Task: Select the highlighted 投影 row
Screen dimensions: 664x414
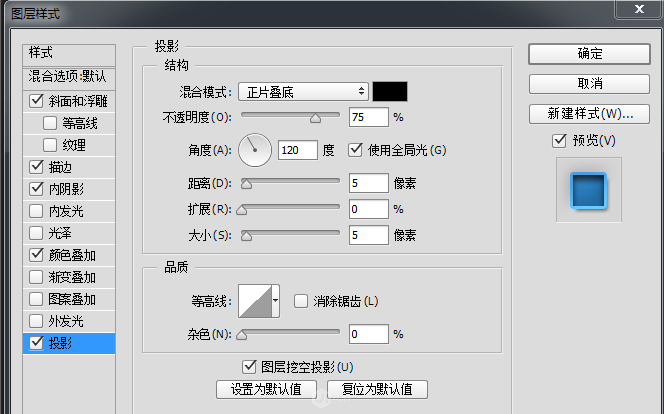Action: [69, 343]
